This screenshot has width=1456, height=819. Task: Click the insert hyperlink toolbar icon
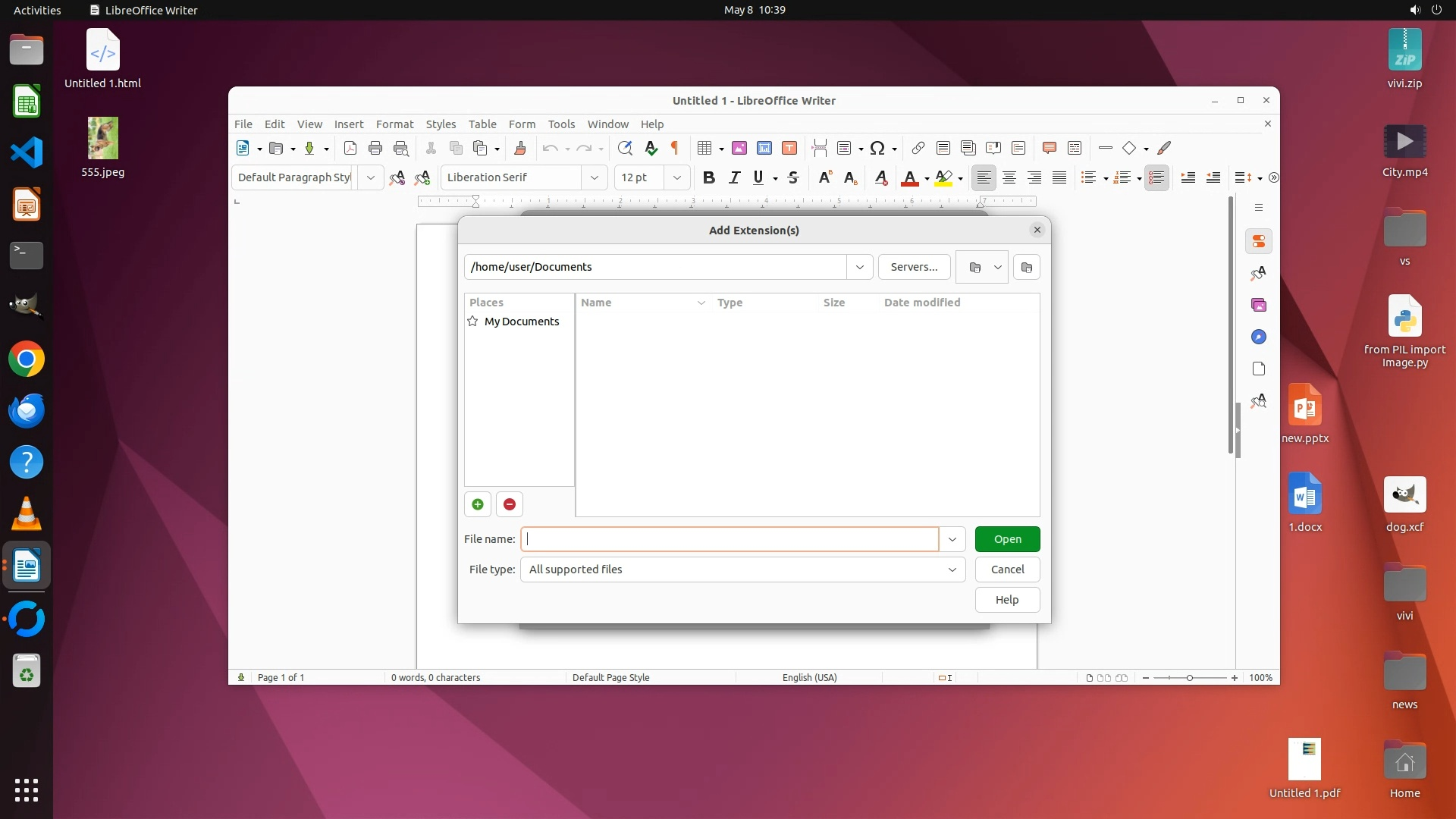(x=918, y=148)
